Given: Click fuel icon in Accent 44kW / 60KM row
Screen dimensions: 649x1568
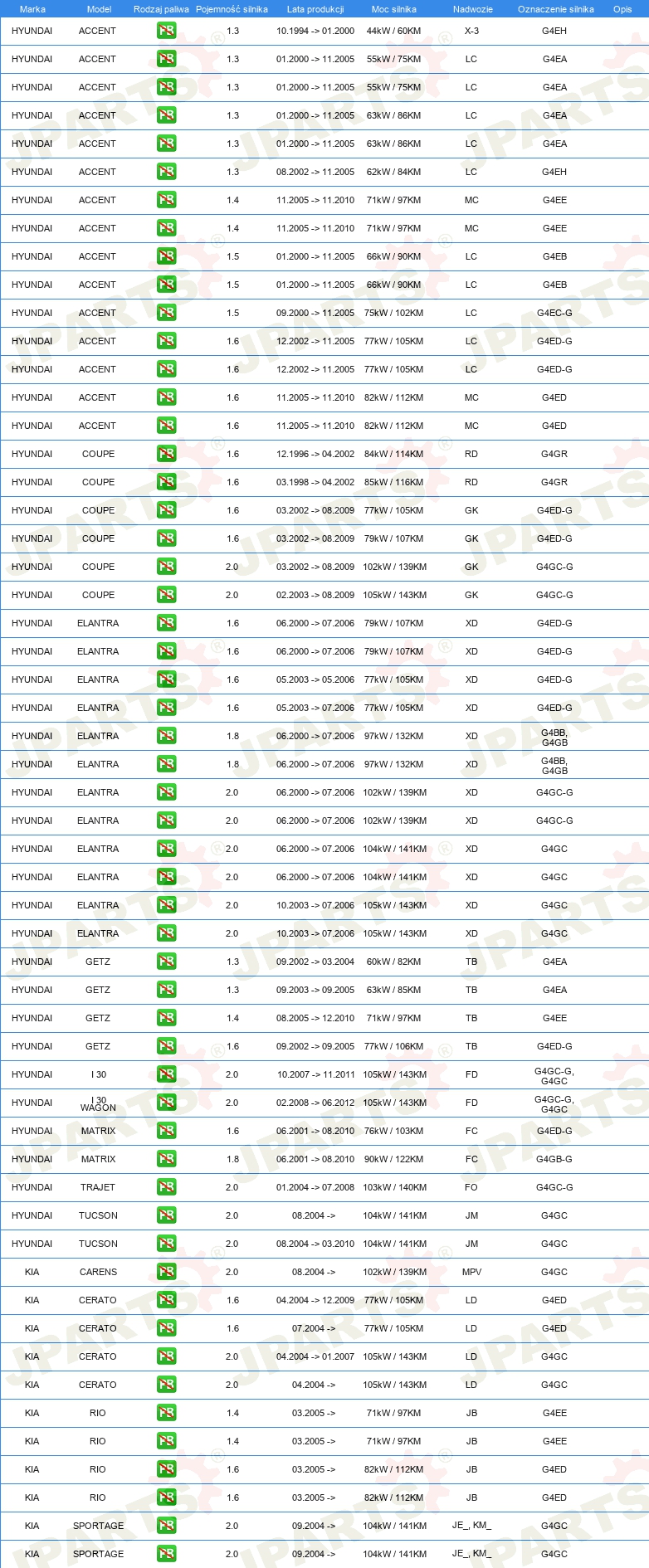Looking at the screenshot, I should [x=166, y=31].
